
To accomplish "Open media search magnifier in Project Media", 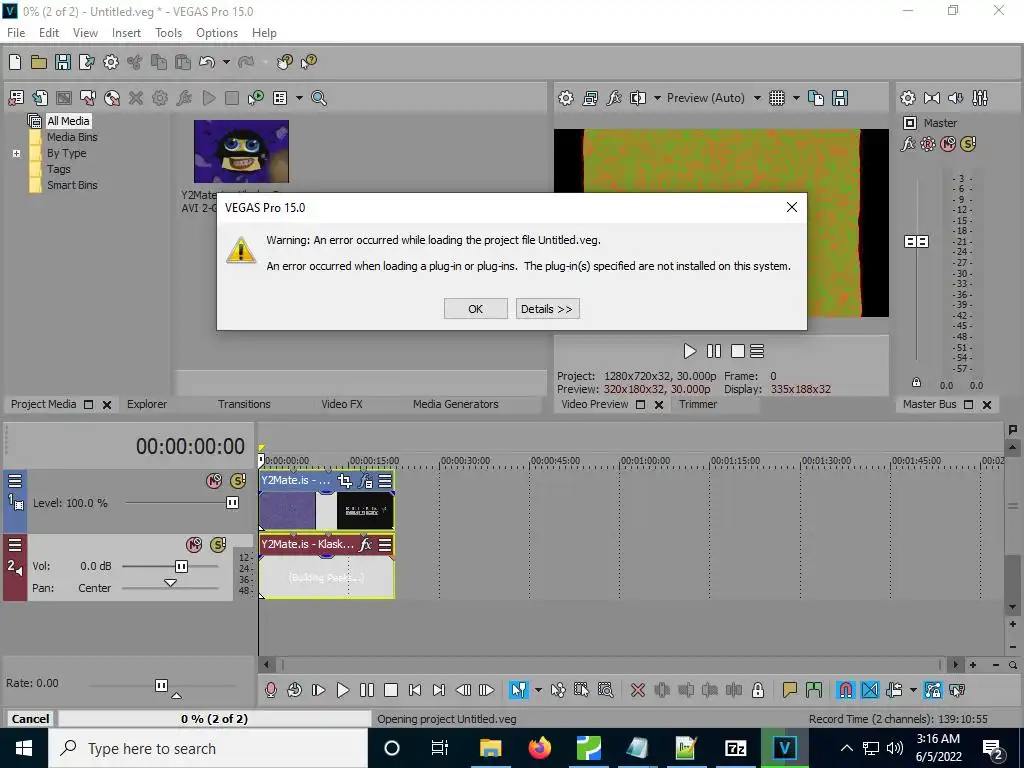I will coord(319,98).
